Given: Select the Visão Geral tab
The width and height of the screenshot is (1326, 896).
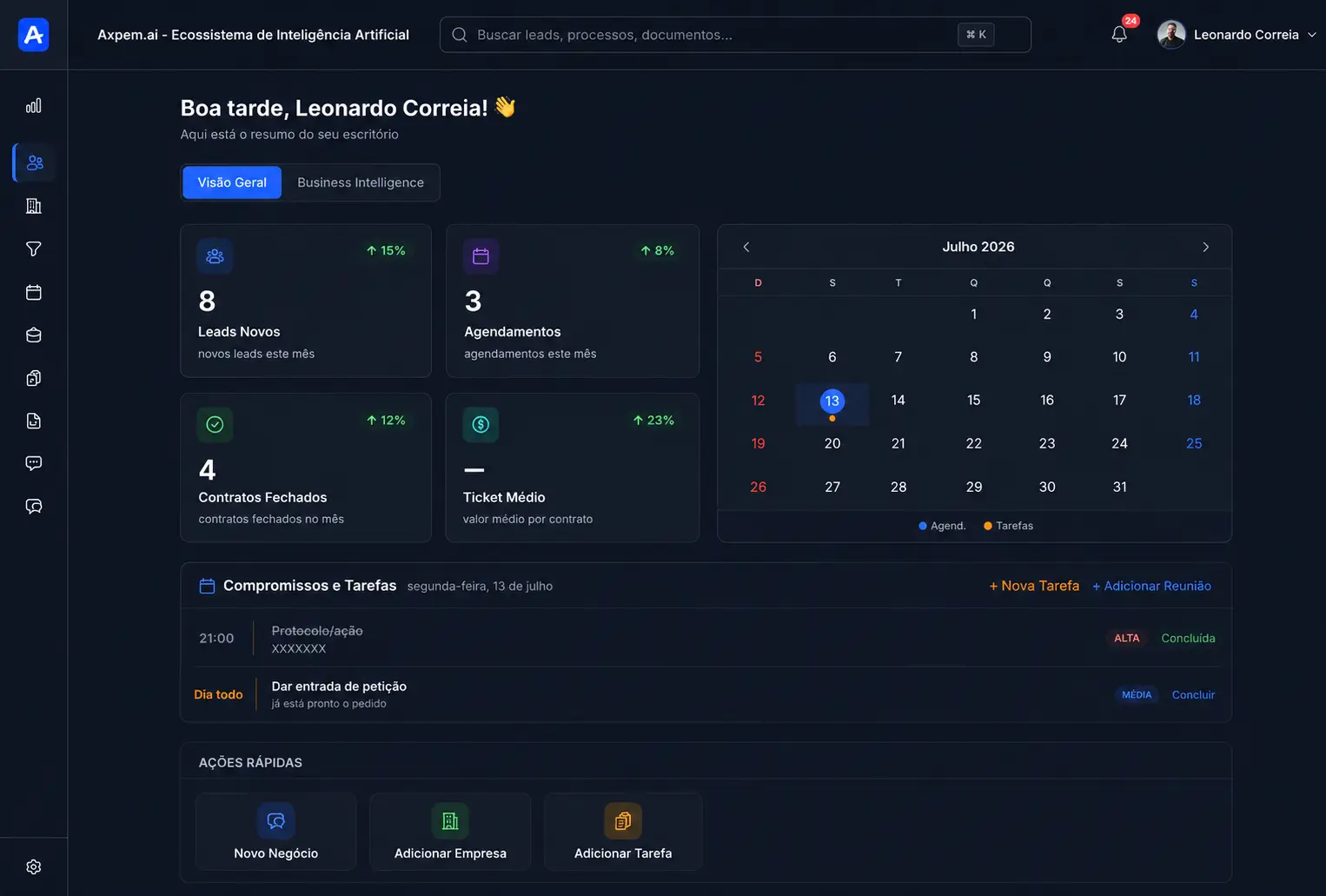Looking at the screenshot, I should click(232, 183).
